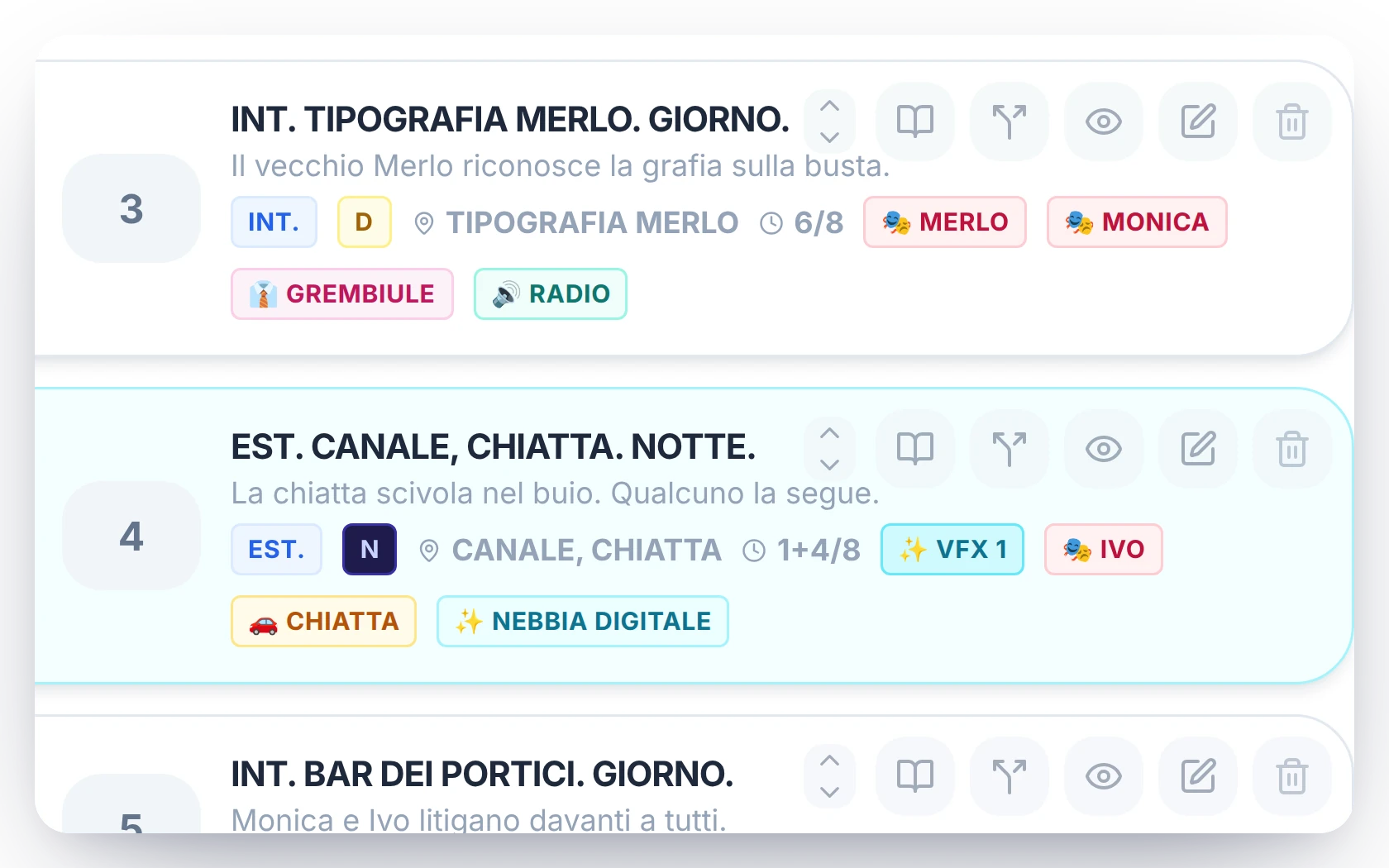The height and width of the screenshot is (868, 1389).
Task: Select the MERLO character tag
Action: point(945,222)
